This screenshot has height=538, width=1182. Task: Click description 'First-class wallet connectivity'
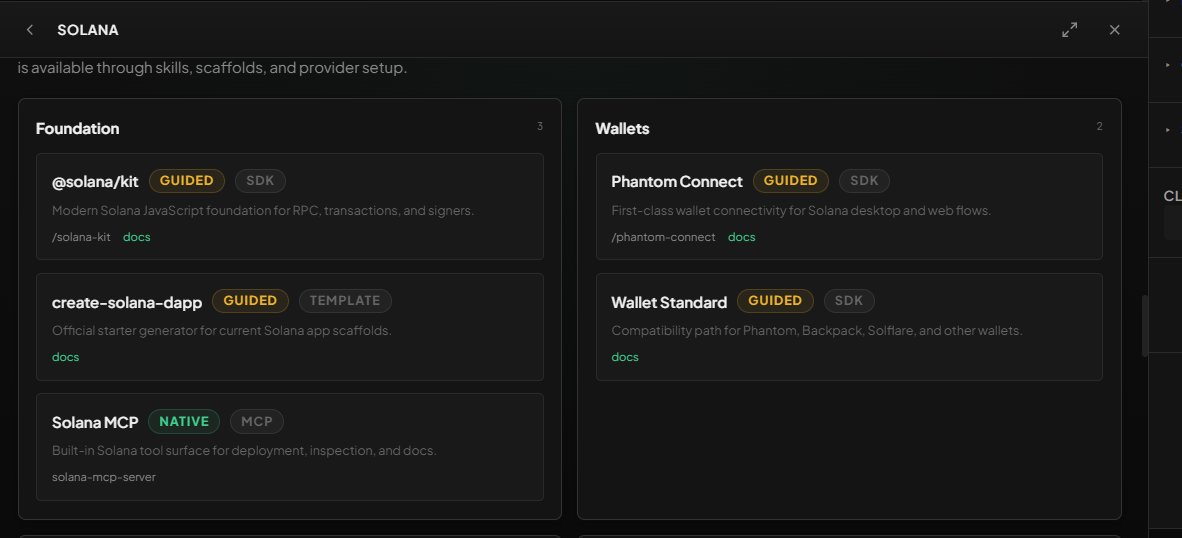pyautogui.click(x=801, y=210)
